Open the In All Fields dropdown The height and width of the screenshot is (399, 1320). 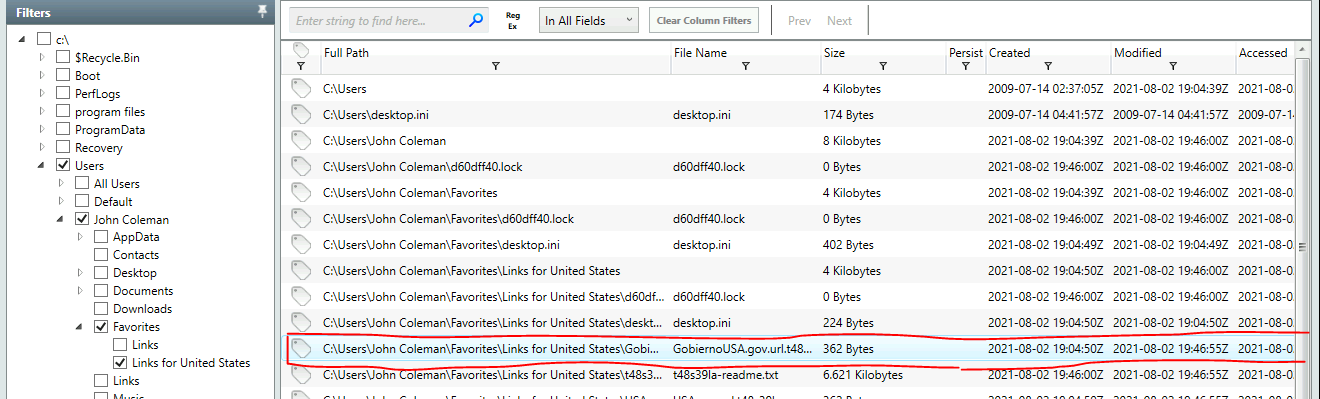pos(588,20)
